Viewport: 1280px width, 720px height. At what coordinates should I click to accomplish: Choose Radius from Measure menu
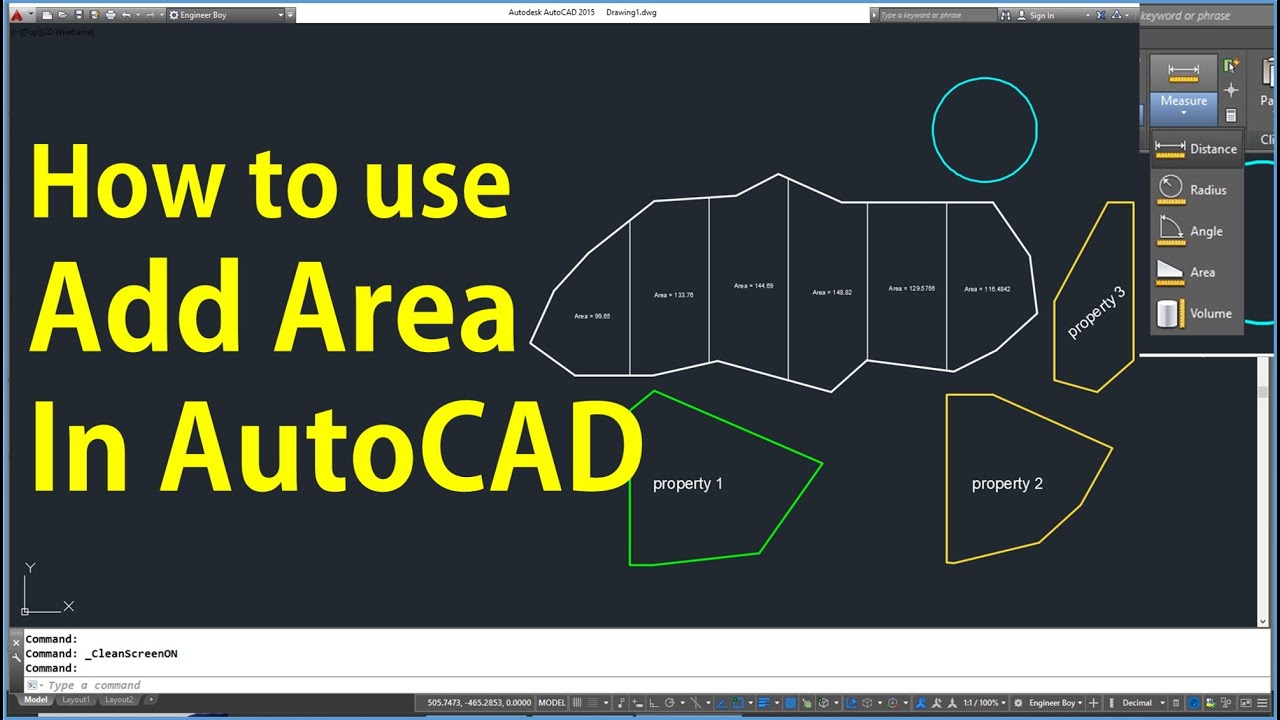point(1197,189)
